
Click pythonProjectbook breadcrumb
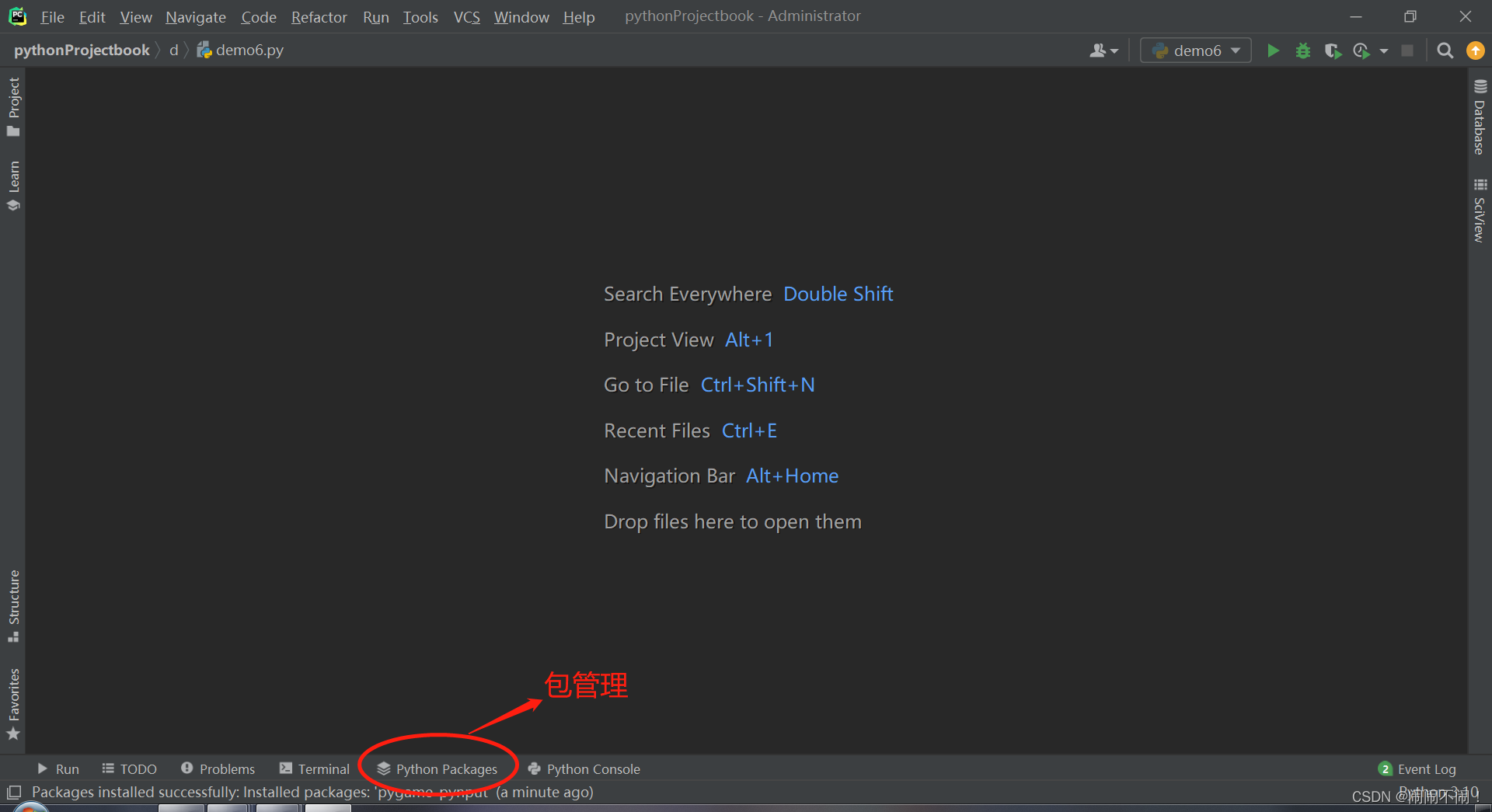tap(82, 50)
